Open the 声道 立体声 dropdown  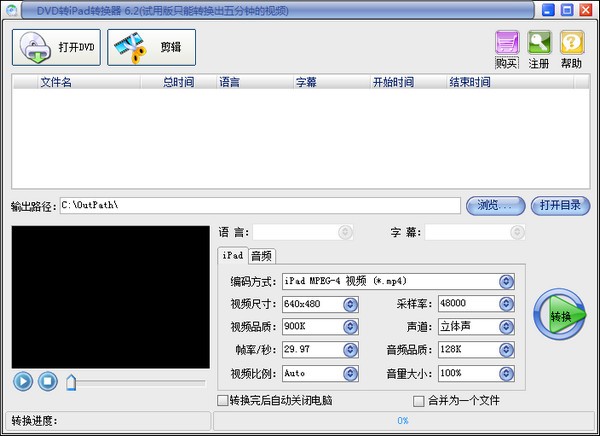(x=506, y=327)
